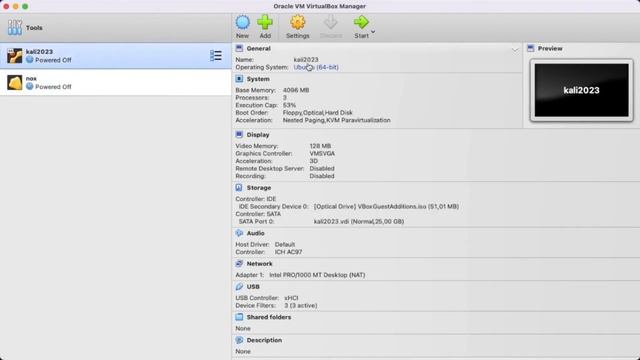Click the Floppy, Optical, Hard Disk boot order
640x360 pixels.
pos(318,113)
